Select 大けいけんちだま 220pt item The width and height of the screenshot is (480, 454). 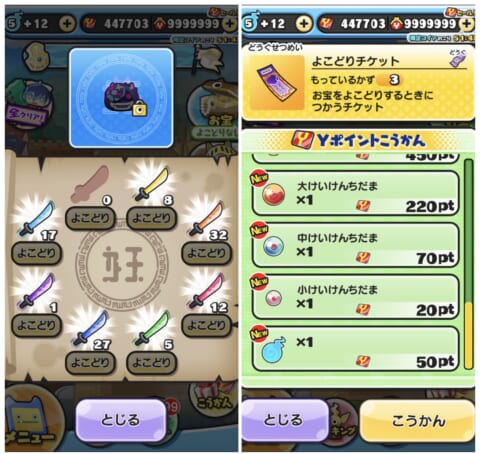[355, 193]
